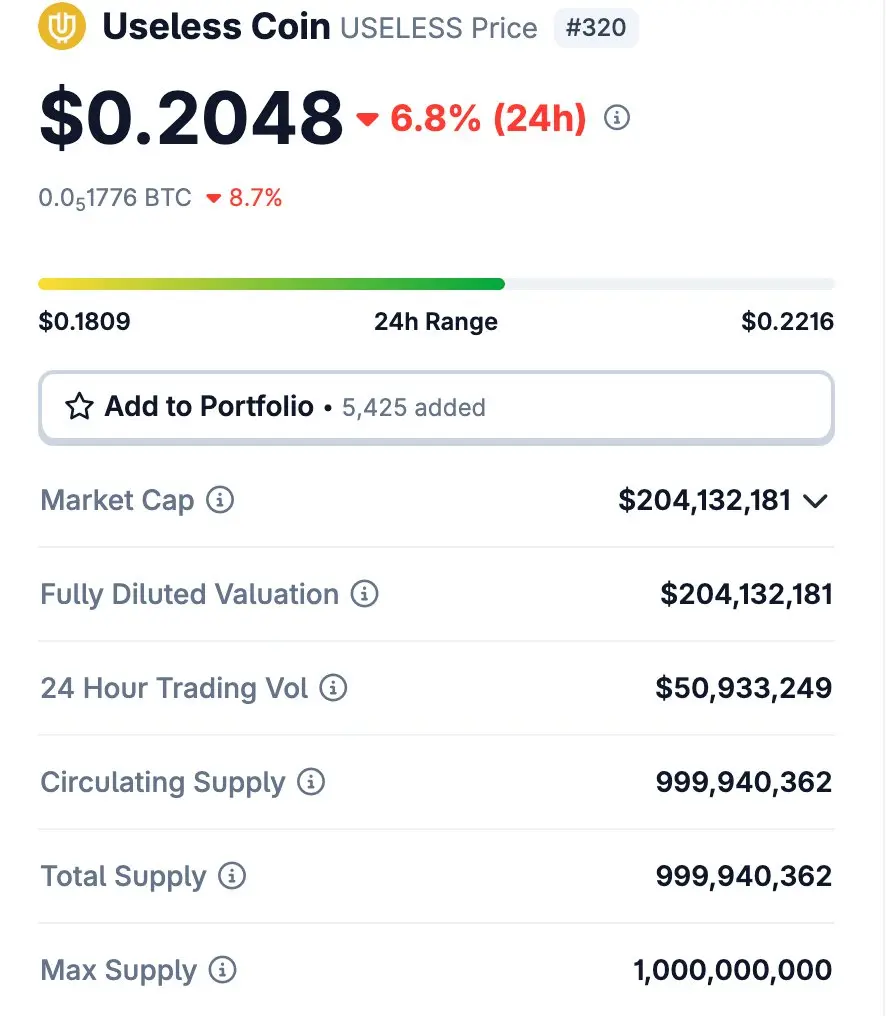Click the 24h low value $0.1809

(x=84, y=321)
